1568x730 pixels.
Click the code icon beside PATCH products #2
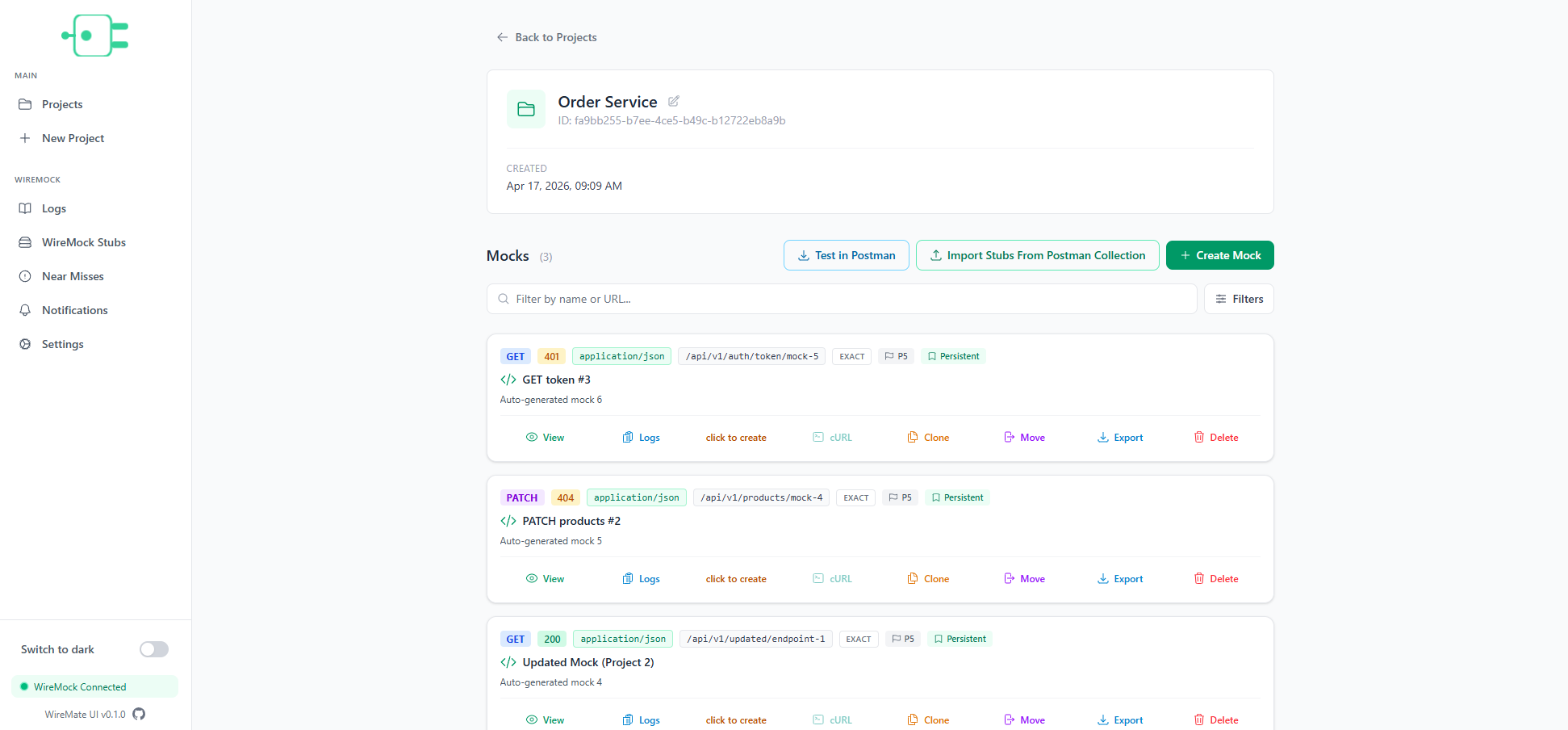[508, 521]
